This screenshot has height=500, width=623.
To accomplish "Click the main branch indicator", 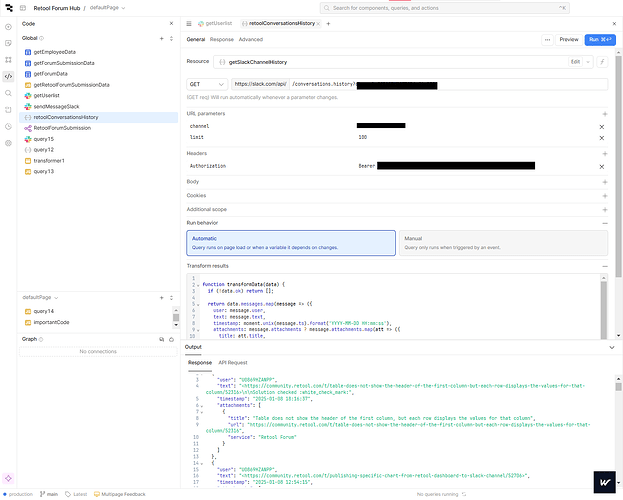I will [49, 494].
